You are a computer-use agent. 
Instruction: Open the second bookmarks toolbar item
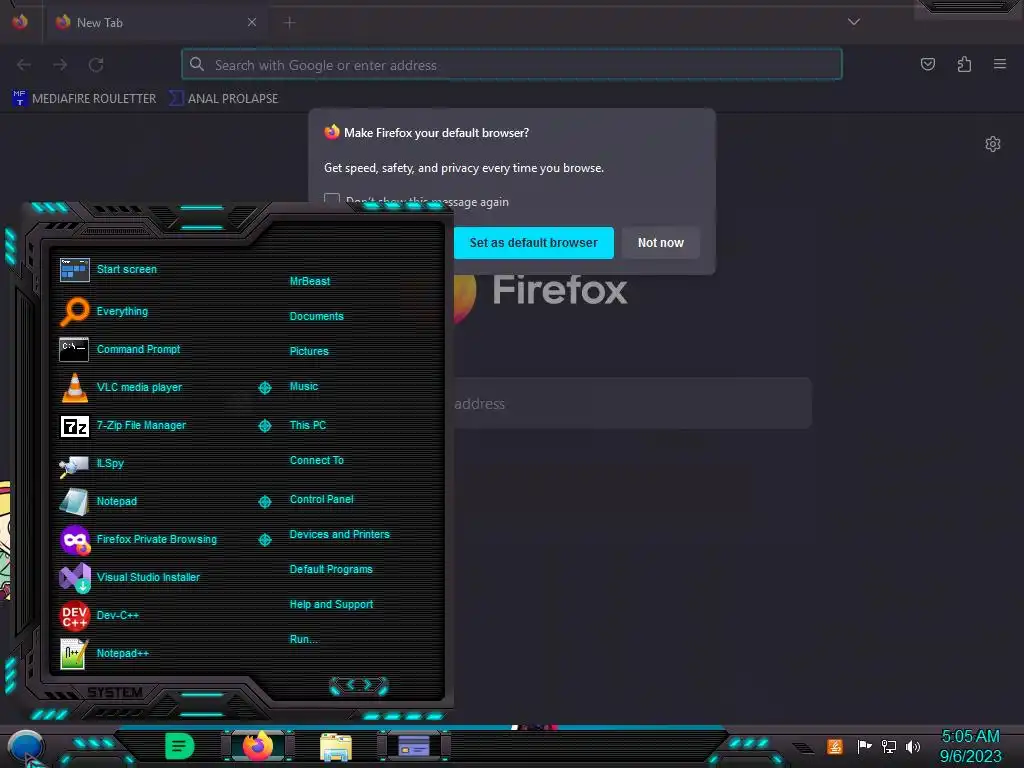click(224, 99)
